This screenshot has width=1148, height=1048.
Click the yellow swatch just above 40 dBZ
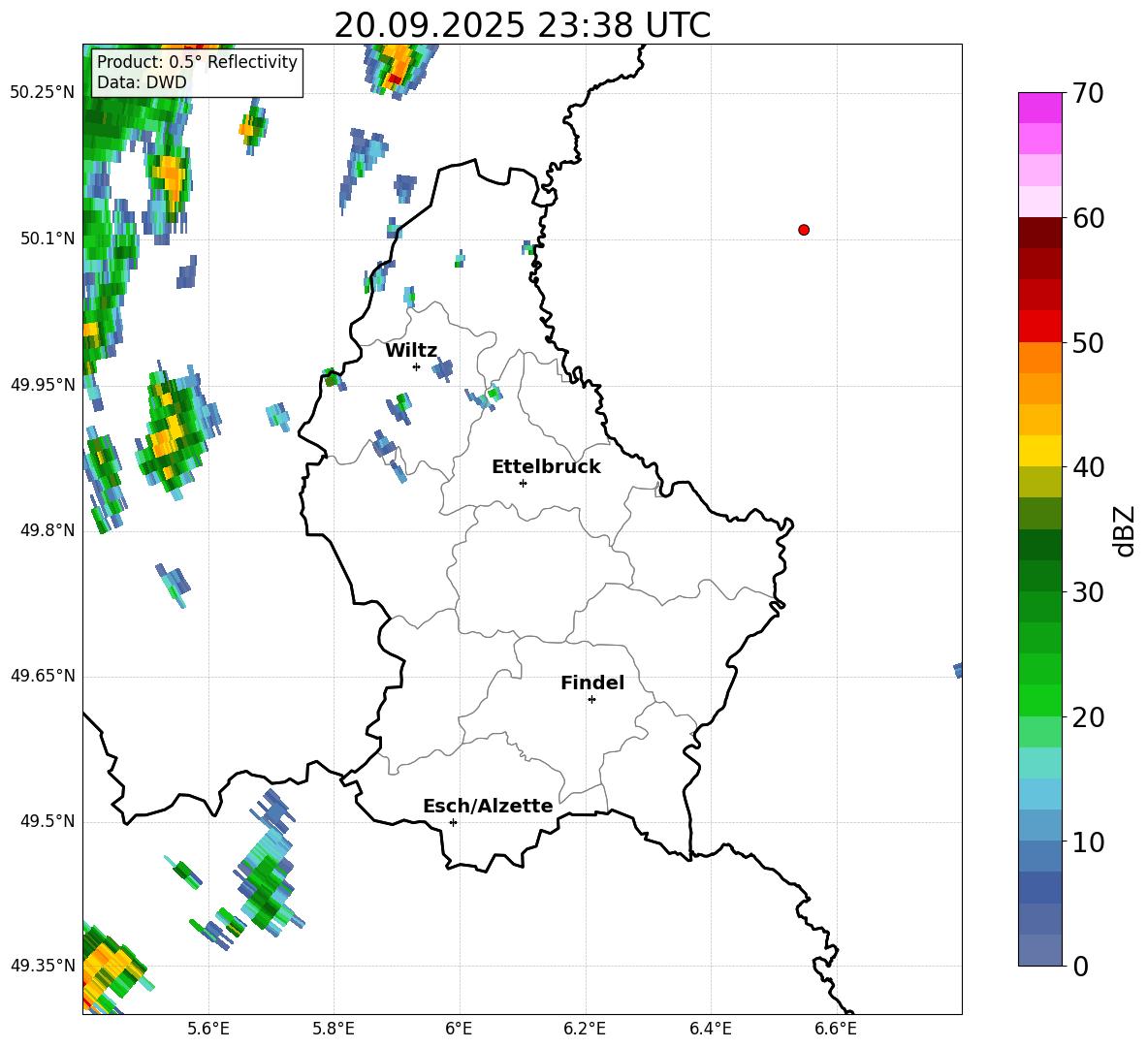tap(1039, 451)
